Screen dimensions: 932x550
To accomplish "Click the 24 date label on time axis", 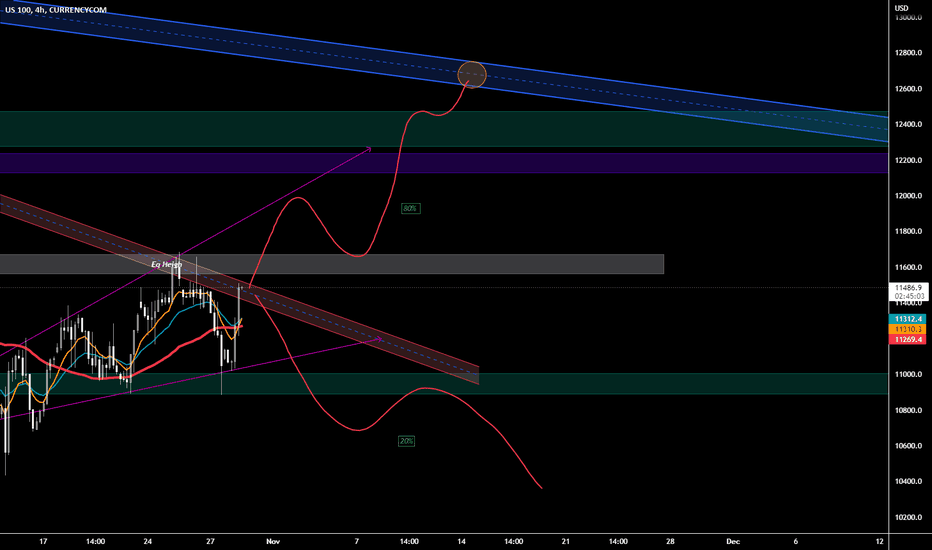I will (147, 541).
